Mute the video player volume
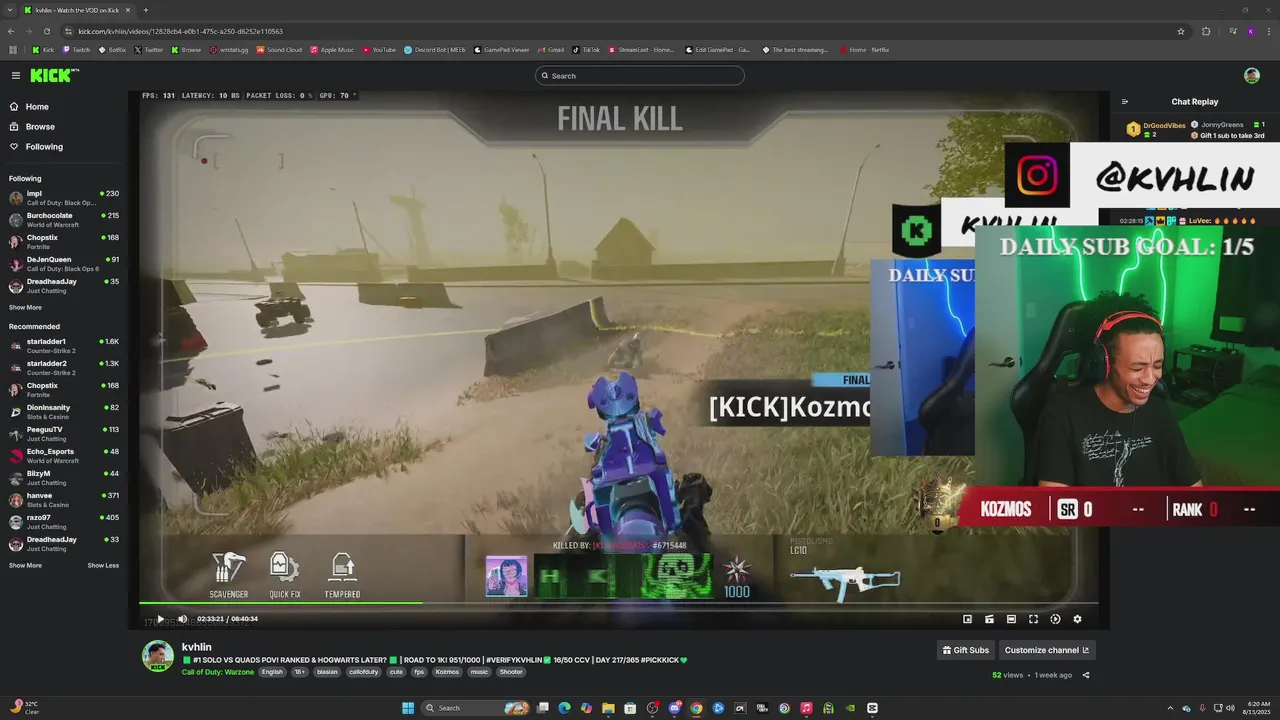The image size is (1280, 720). click(182, 619)
